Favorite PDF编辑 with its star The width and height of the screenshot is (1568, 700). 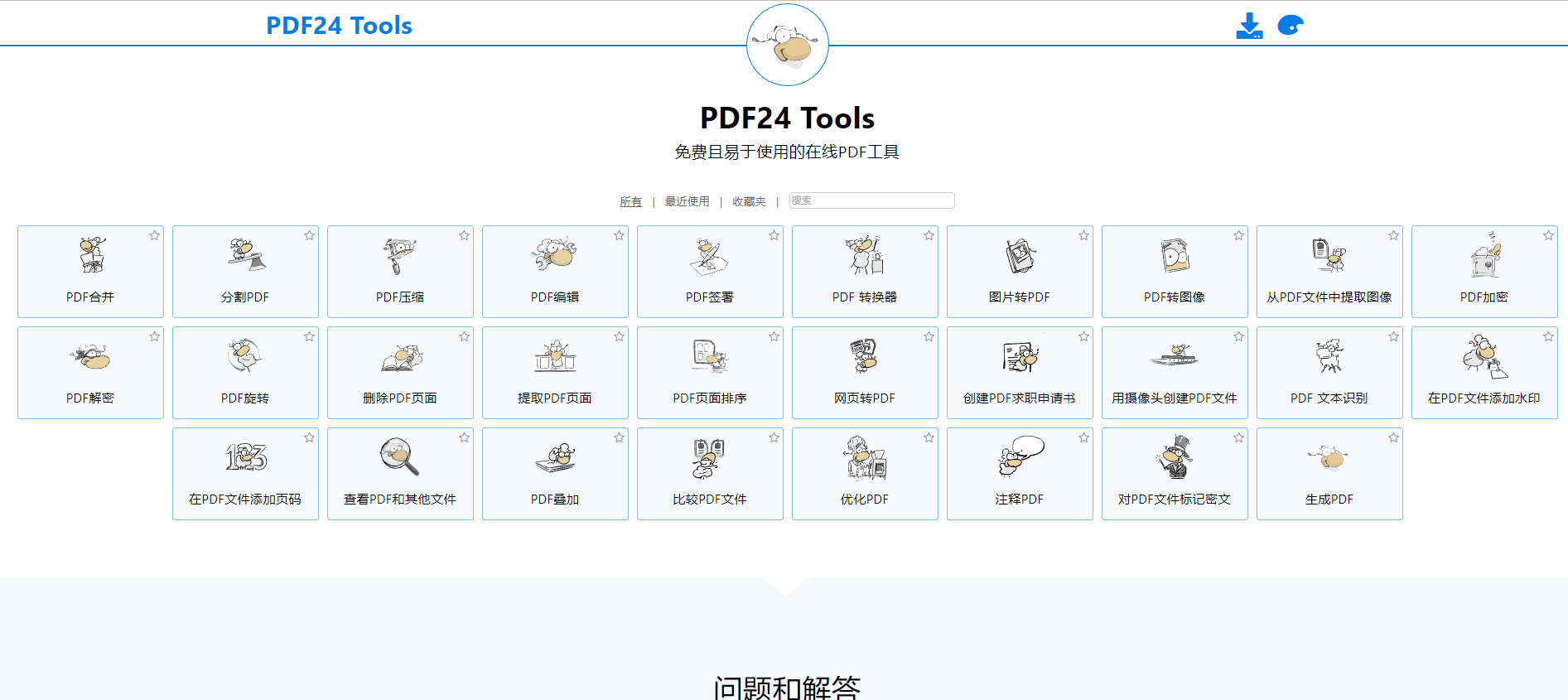619,235
